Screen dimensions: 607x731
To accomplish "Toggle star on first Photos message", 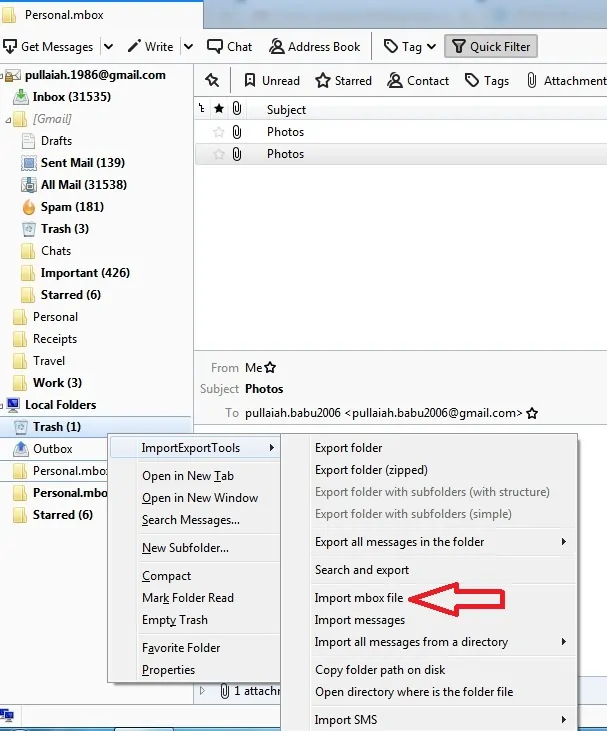I will click(219, 132).
